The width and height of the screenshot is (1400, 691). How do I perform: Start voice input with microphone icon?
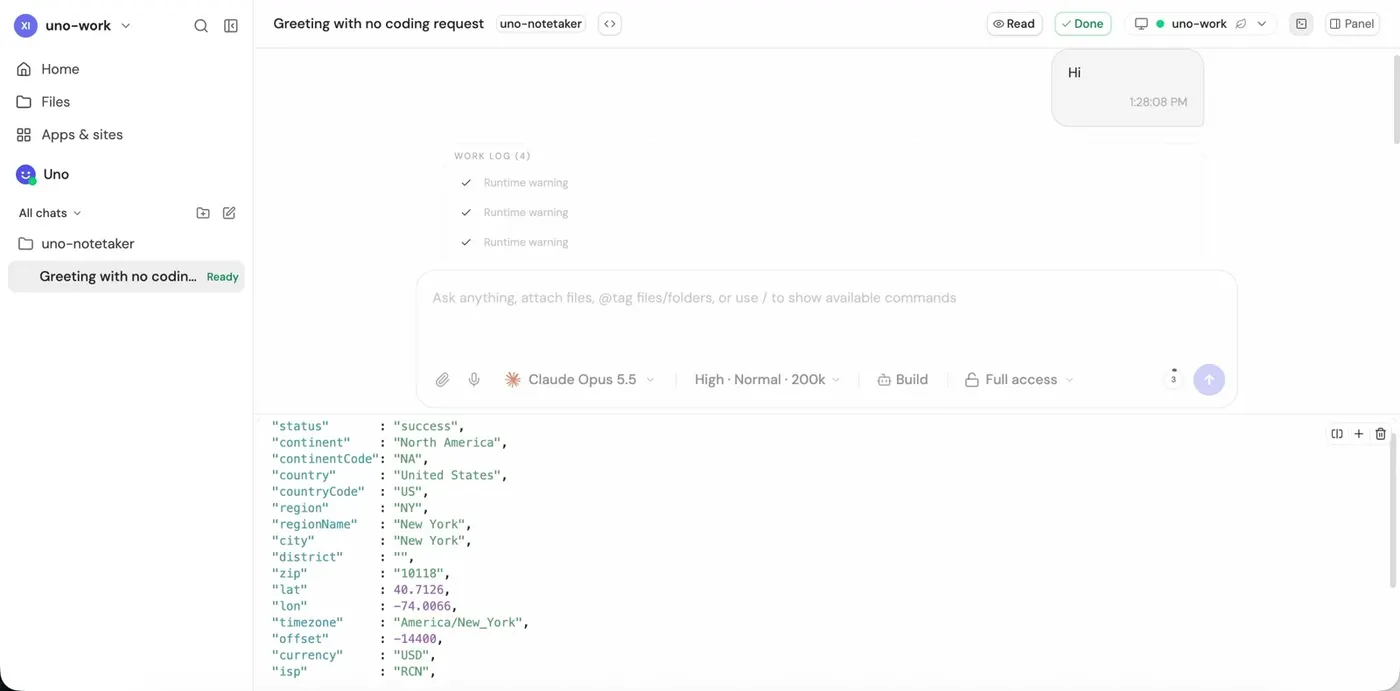tap(474, 380)
